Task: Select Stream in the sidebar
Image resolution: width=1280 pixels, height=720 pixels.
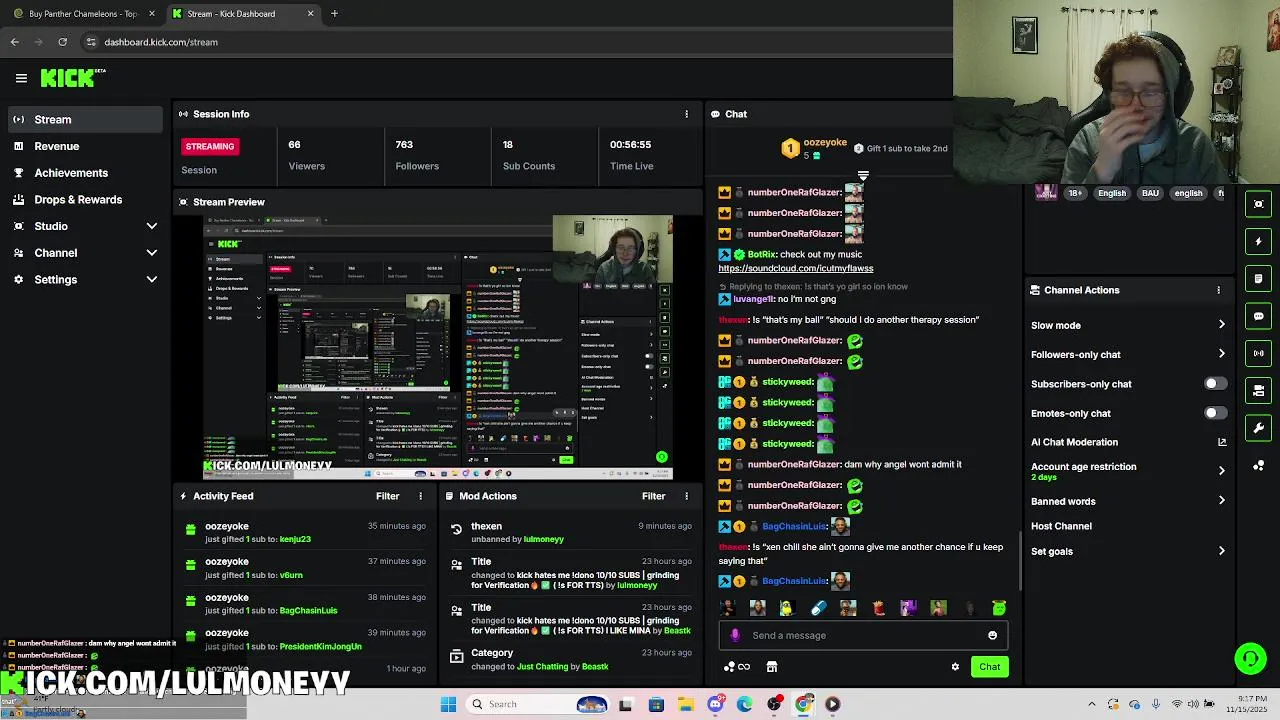Action: [85, 120]
